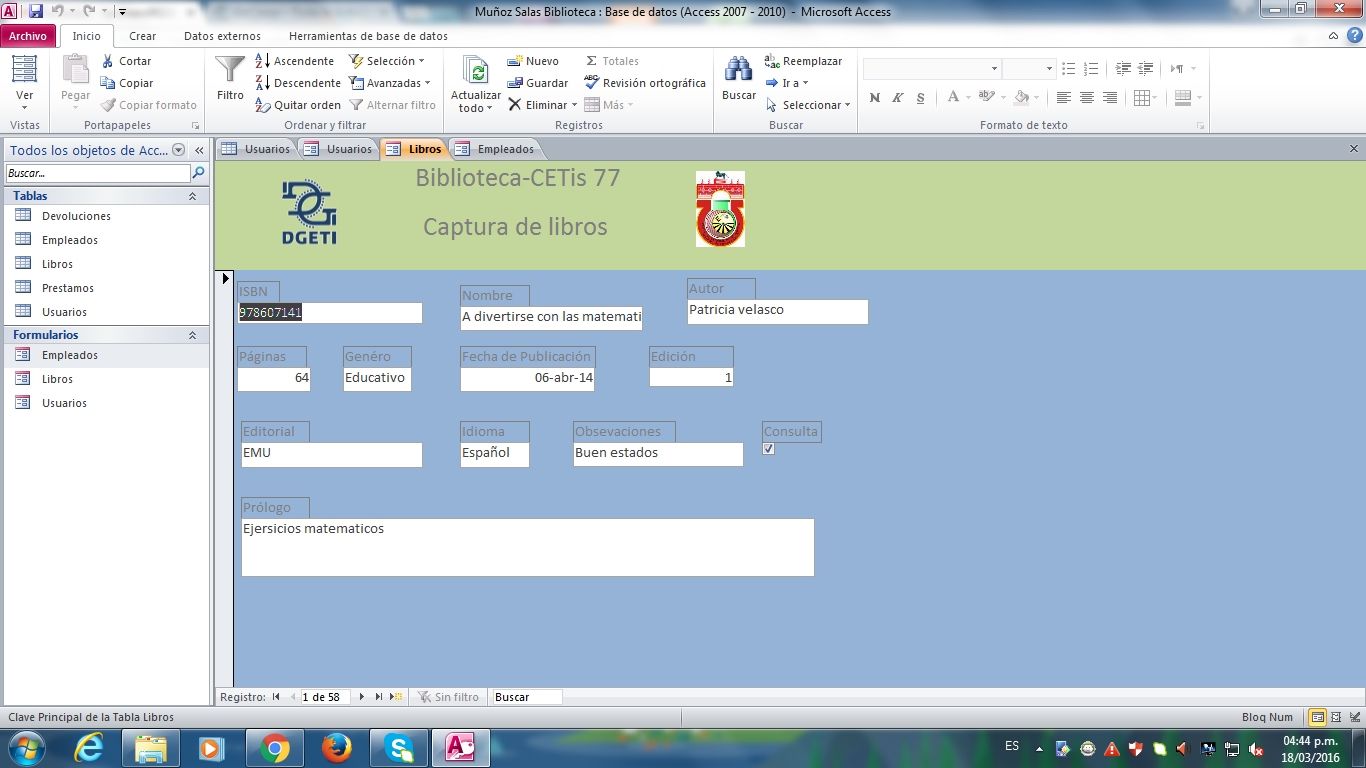The height and width of the screenshot is (768, 1366).
Task: Toggle the Consulta checkbox
Action: (x=768, y=448)
